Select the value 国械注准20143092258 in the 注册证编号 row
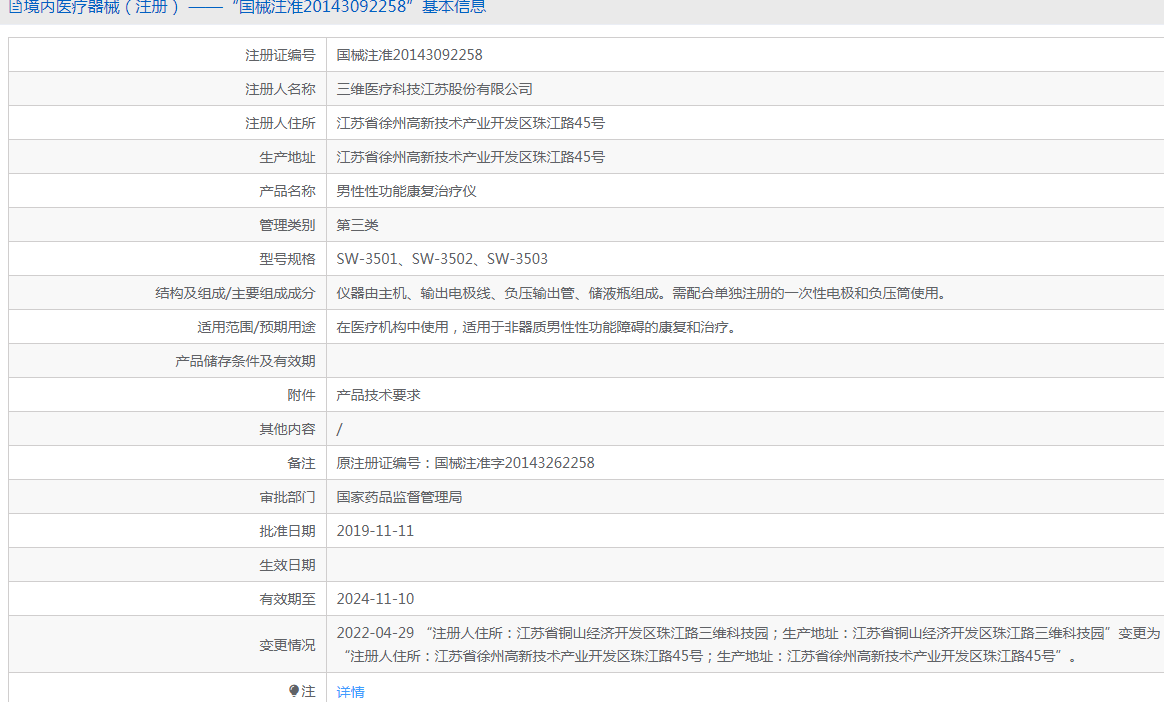 coord(409,55)
